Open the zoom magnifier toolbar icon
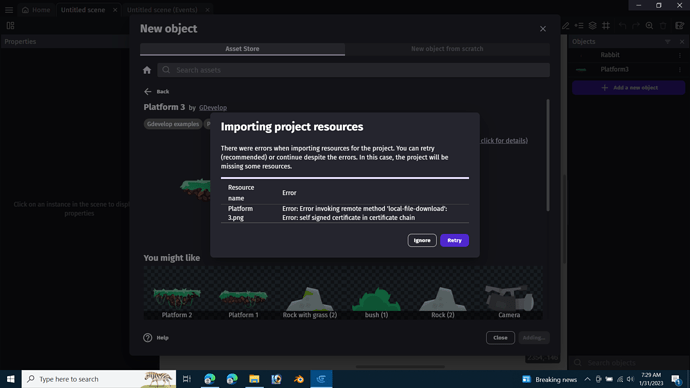Image resolution: width=690 pixels, height=388 pixels. click(649, 26)
